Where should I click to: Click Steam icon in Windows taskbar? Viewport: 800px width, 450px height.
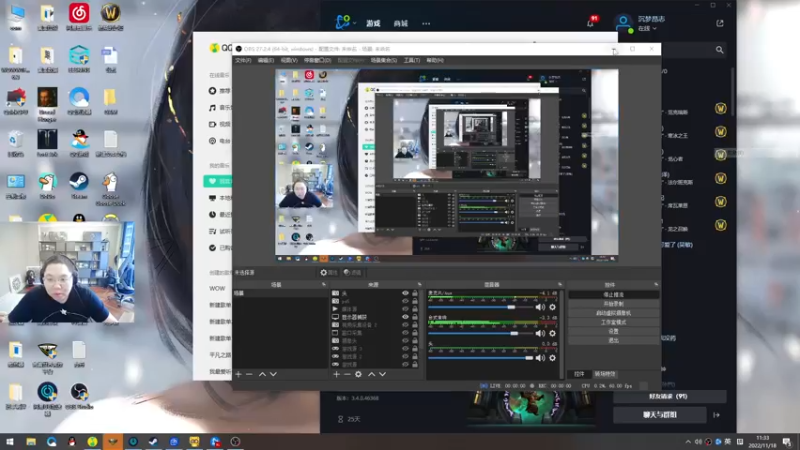coord(153,441)
